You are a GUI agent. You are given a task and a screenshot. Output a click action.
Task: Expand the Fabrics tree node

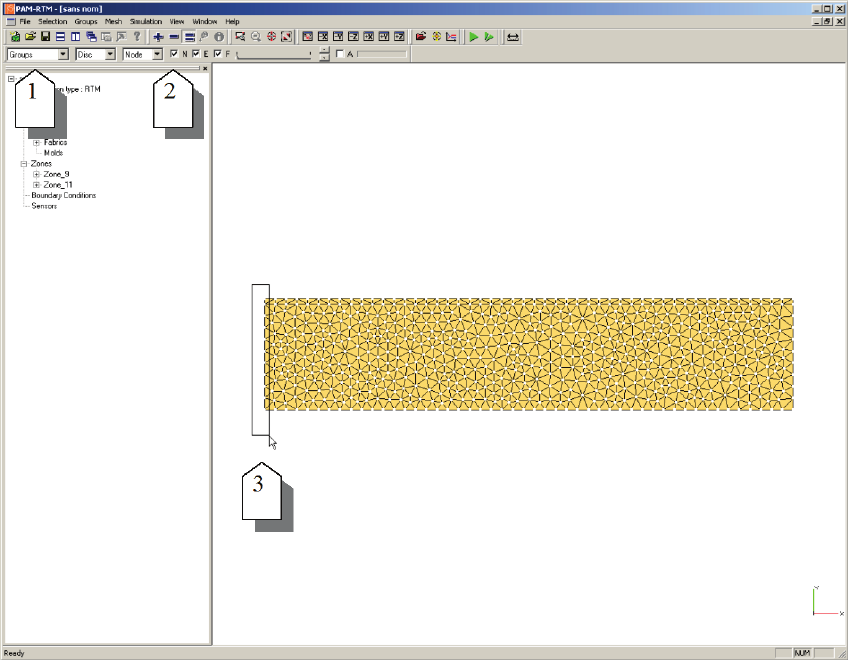click(36, 143)
